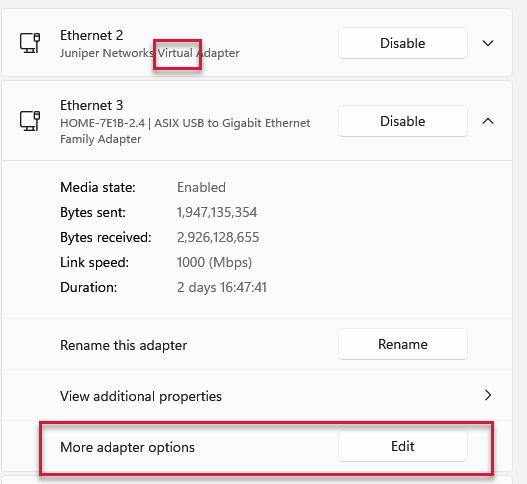Screen dimensions: 527x484
Task: Open View additional properties arrow
Action: click(488, 395)
